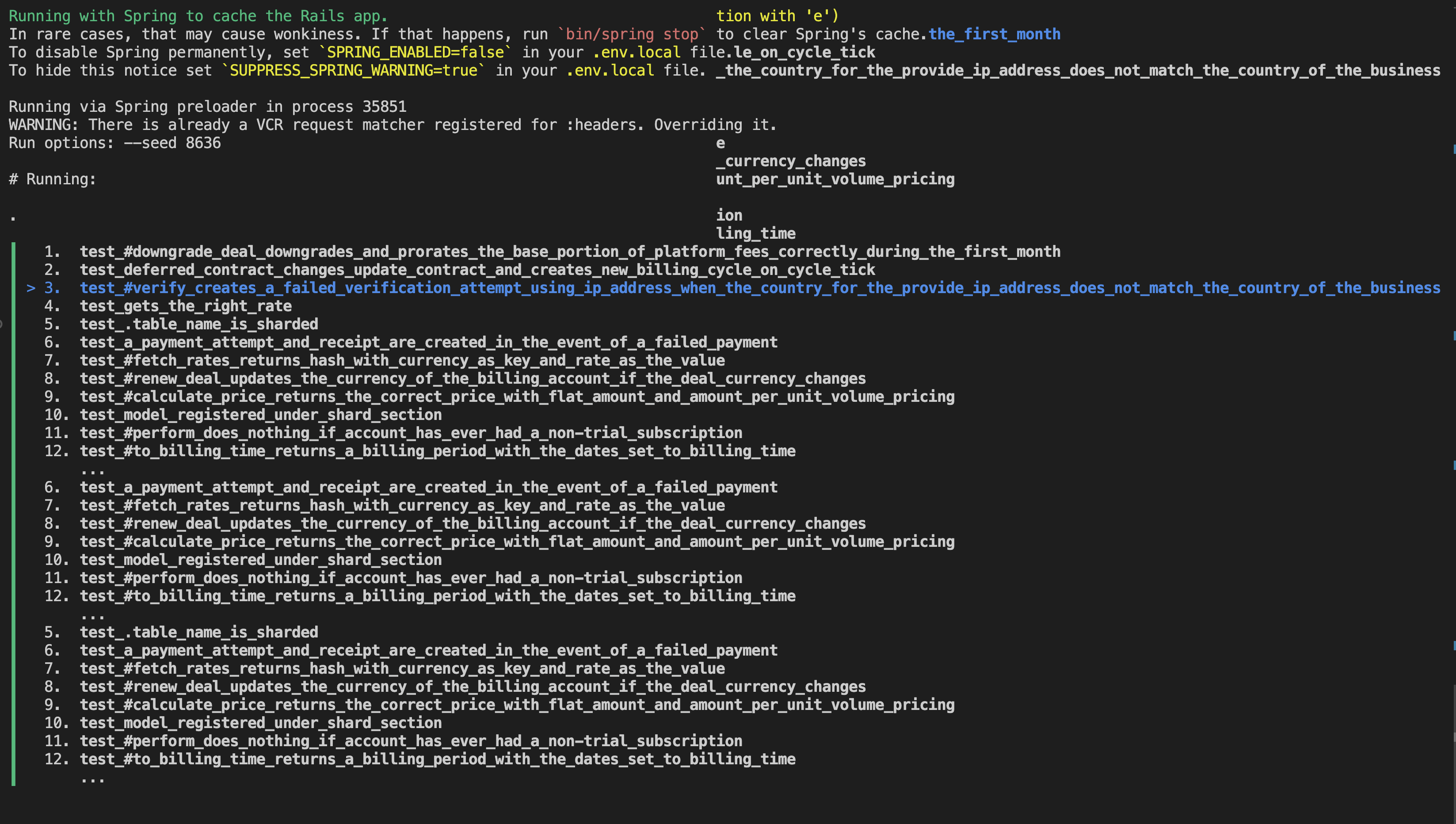
Task: Select test_#perform_does_nothing_if_account line
Action: 411,432
